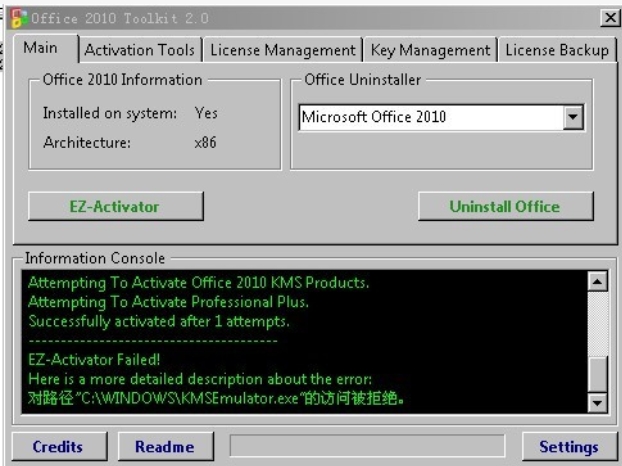Image resolution: width=622 pixels, height=466 pixels.
Task: Click 'EZ-Activator Failed!' console line
Action: tap(94, 360)
